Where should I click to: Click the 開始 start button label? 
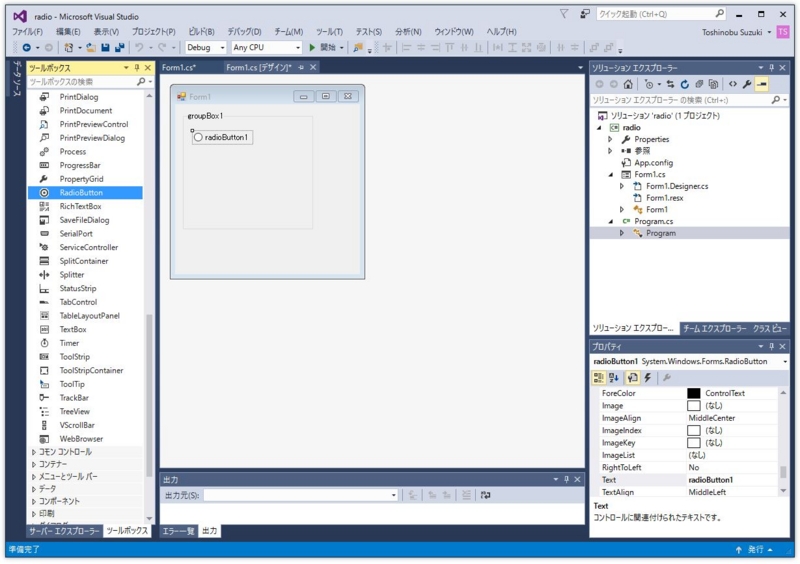328,47
